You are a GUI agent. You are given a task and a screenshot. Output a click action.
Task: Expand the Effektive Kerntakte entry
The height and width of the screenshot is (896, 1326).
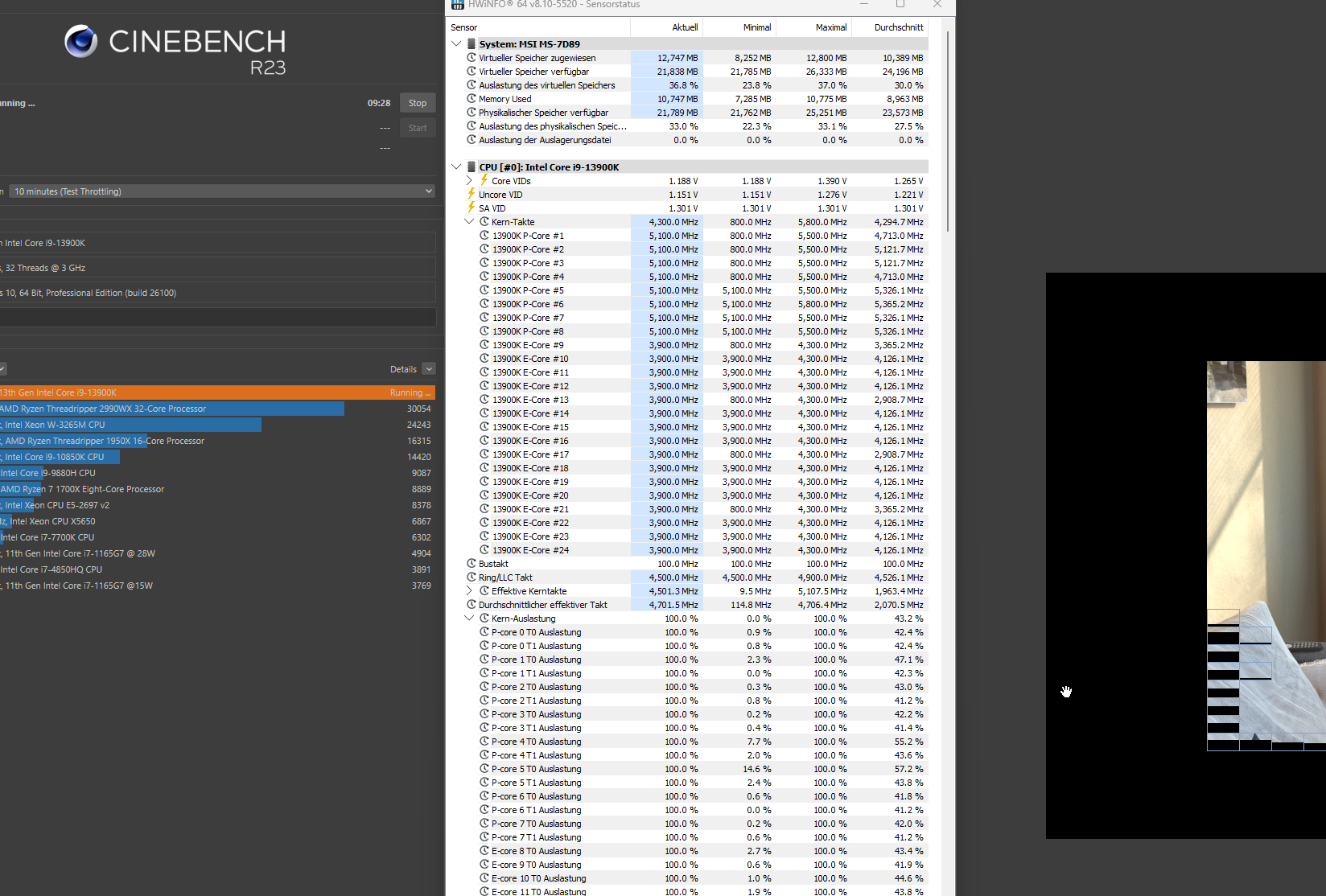click(x=470, y=591)
